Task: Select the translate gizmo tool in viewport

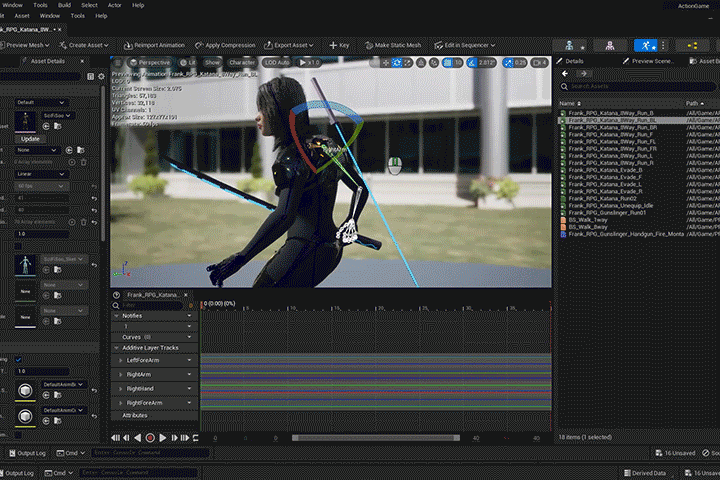Action: (386, 62)
